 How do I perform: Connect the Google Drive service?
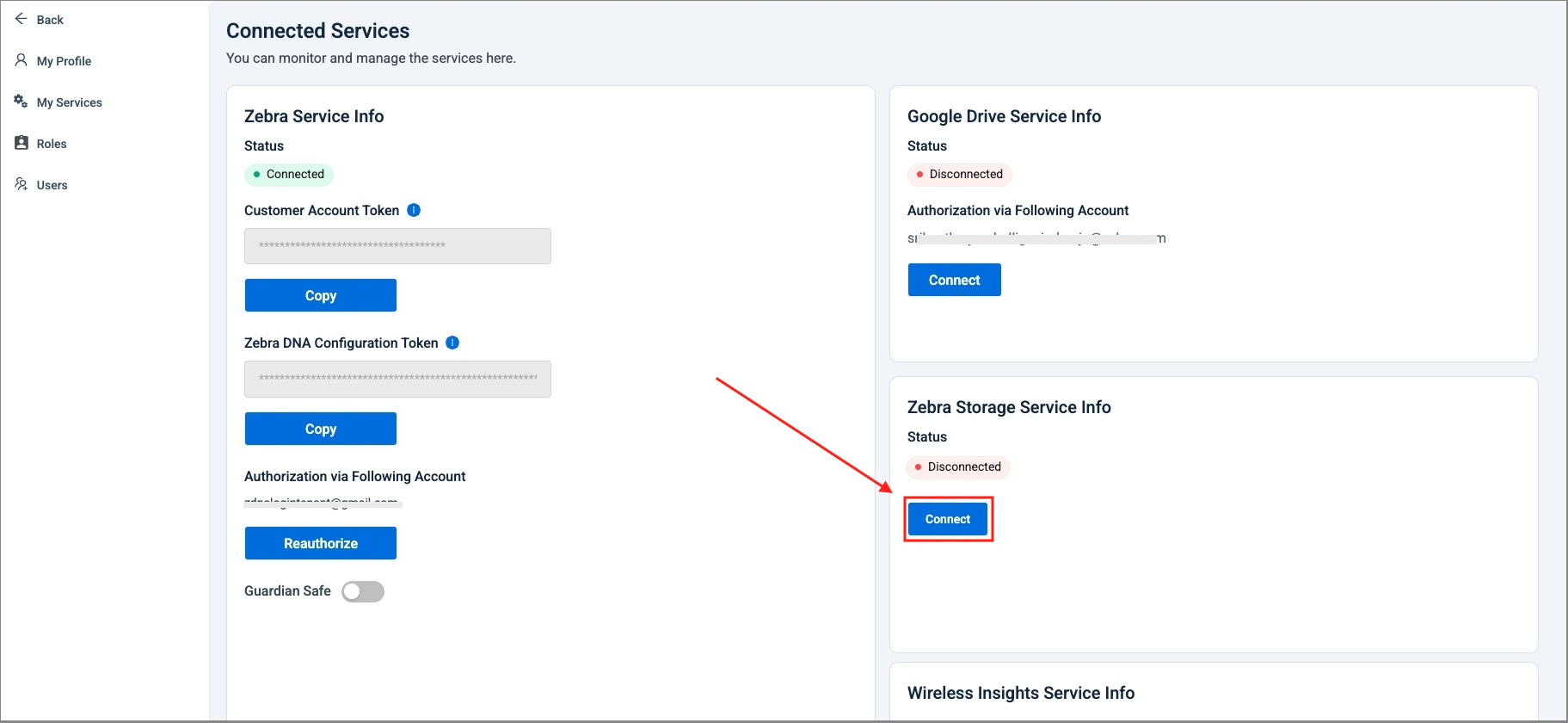[954, 280]
